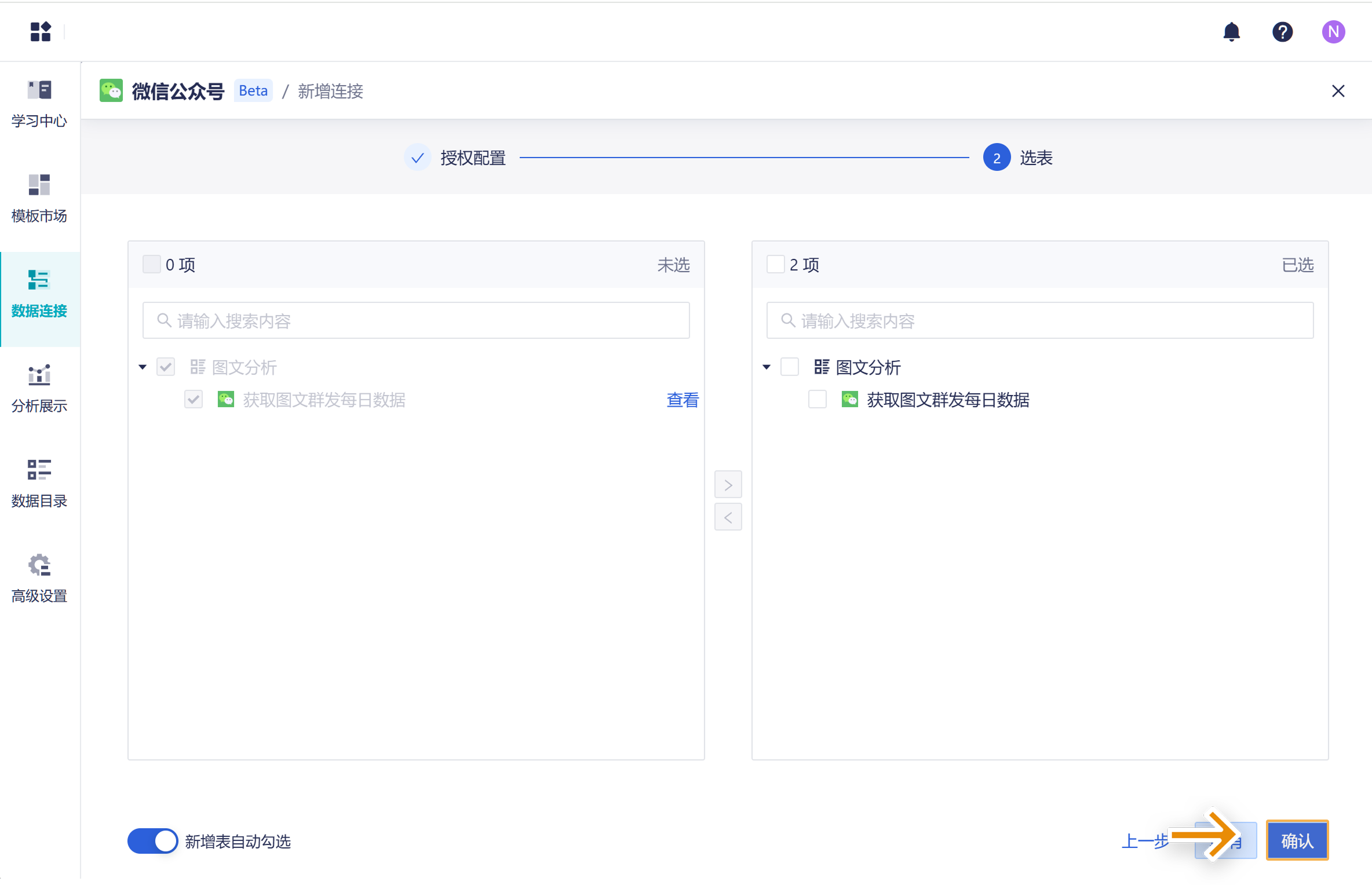Click the move-left arrow button
Viewport: 1372px width, 885px height.
click(728, 517)
